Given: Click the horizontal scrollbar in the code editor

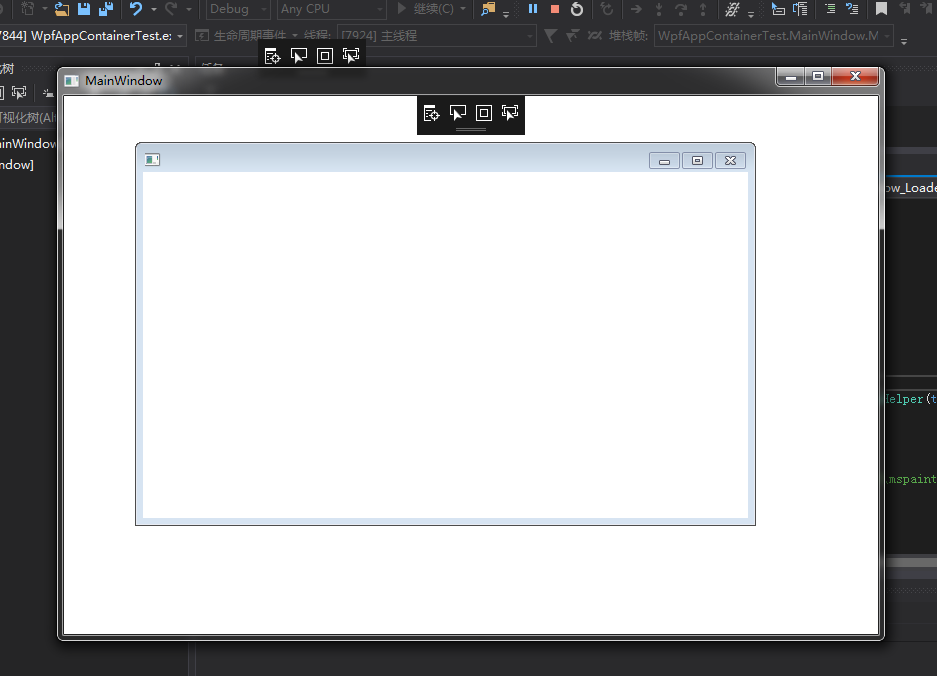Looking at the screenshot, I should pyautogui.click(x=911, y=562).
